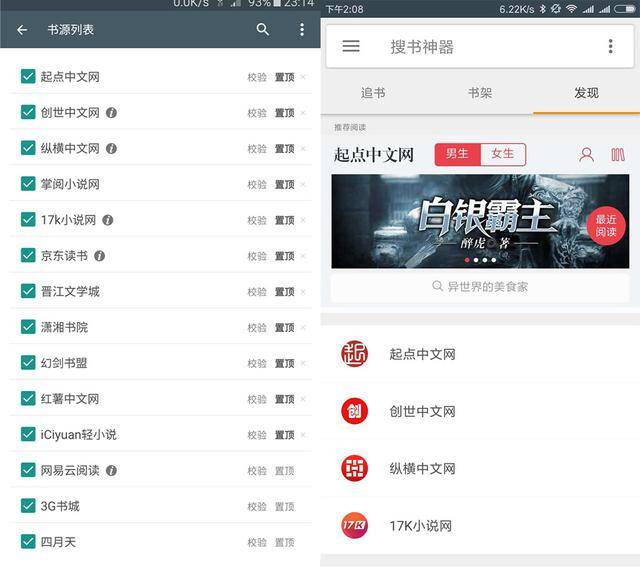Viewport: 640px width, 569px height.
Task: Switch to the 书架 tab
Action: 480,93
